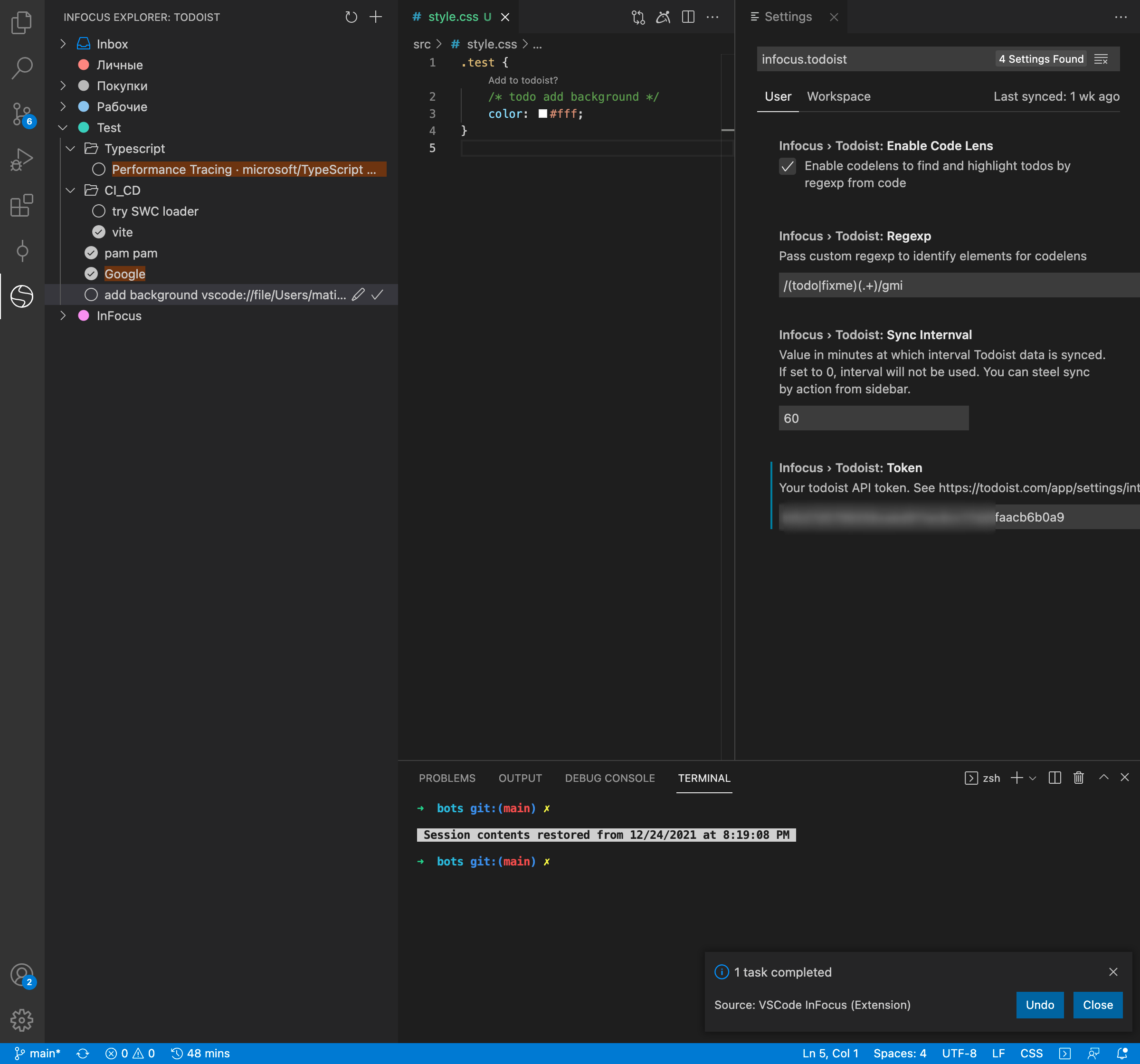Open terminal launch profile dropdown arrow
1140x1064 pixels.
coord(1033,779)
